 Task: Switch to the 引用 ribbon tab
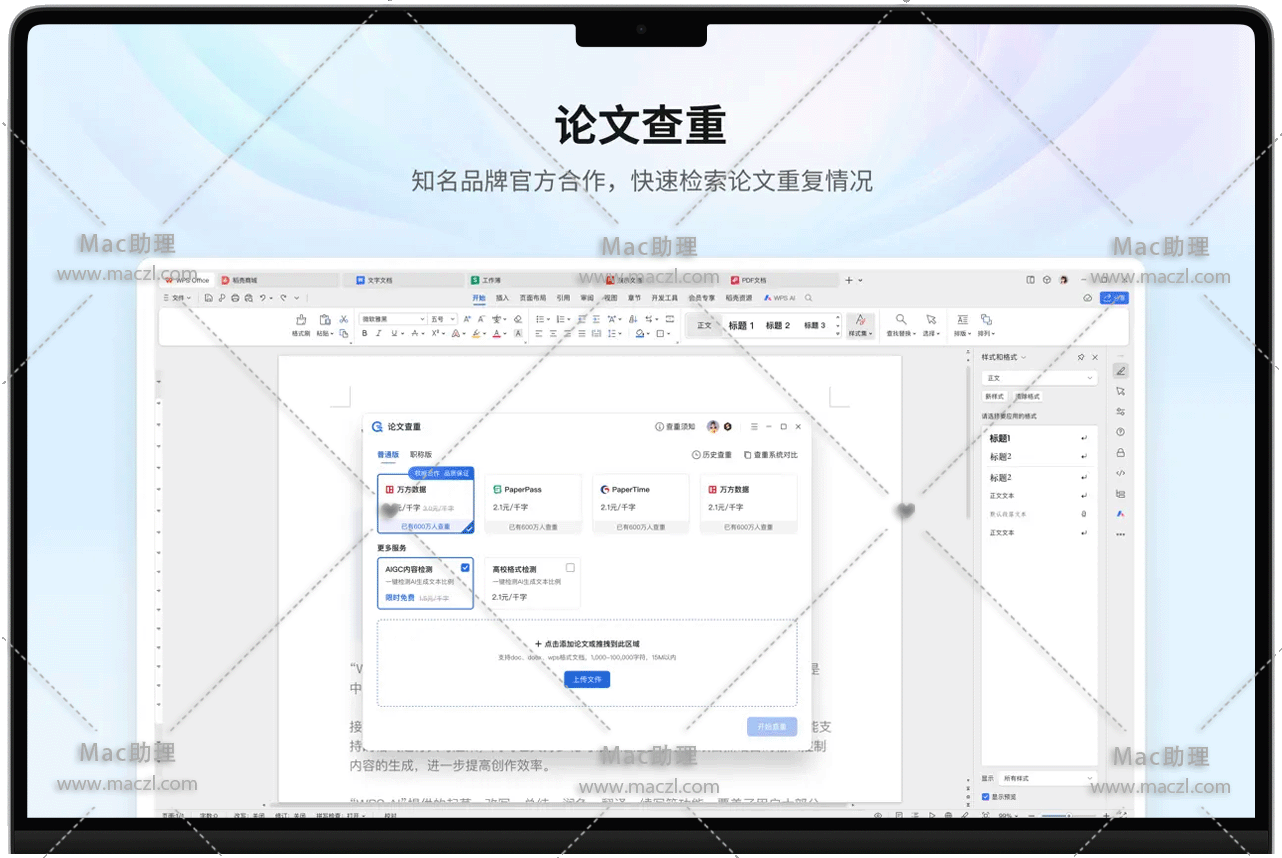tap(563, 298)
